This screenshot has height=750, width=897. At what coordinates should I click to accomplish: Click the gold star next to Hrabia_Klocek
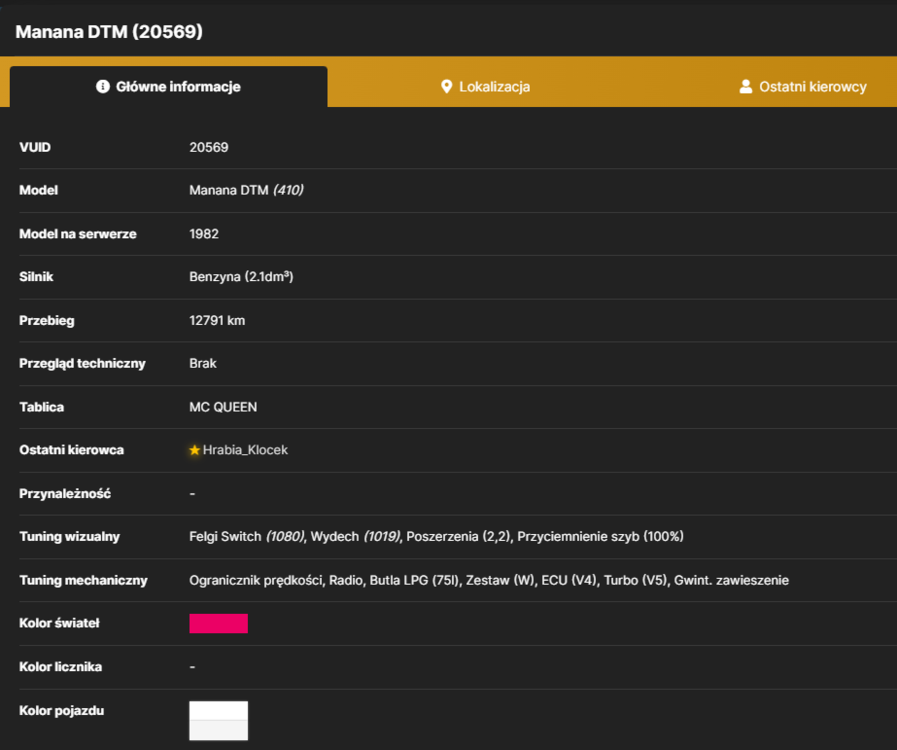(195, 450)
